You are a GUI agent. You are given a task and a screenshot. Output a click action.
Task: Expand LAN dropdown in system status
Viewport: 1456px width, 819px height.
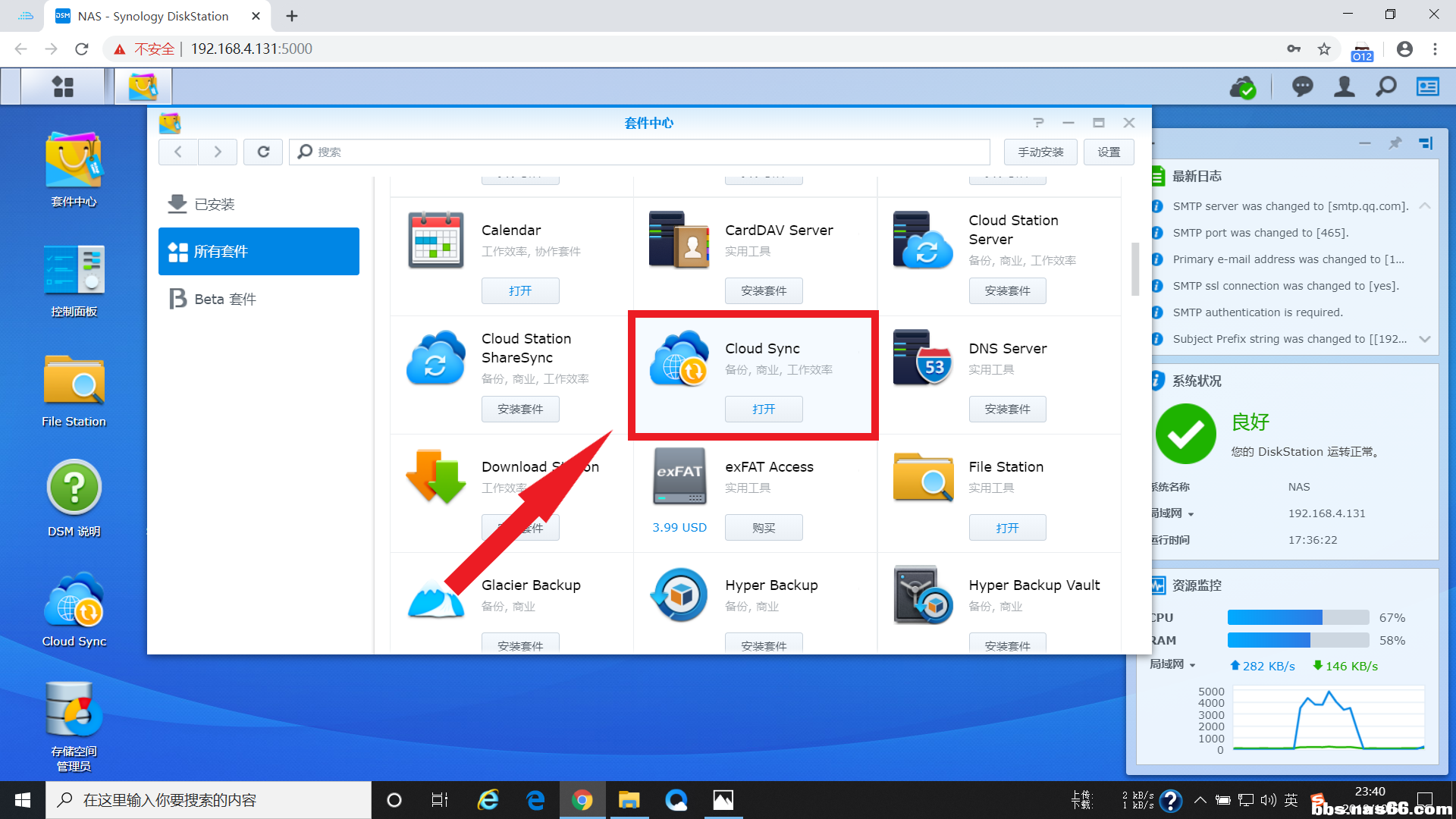(1191, 514)
